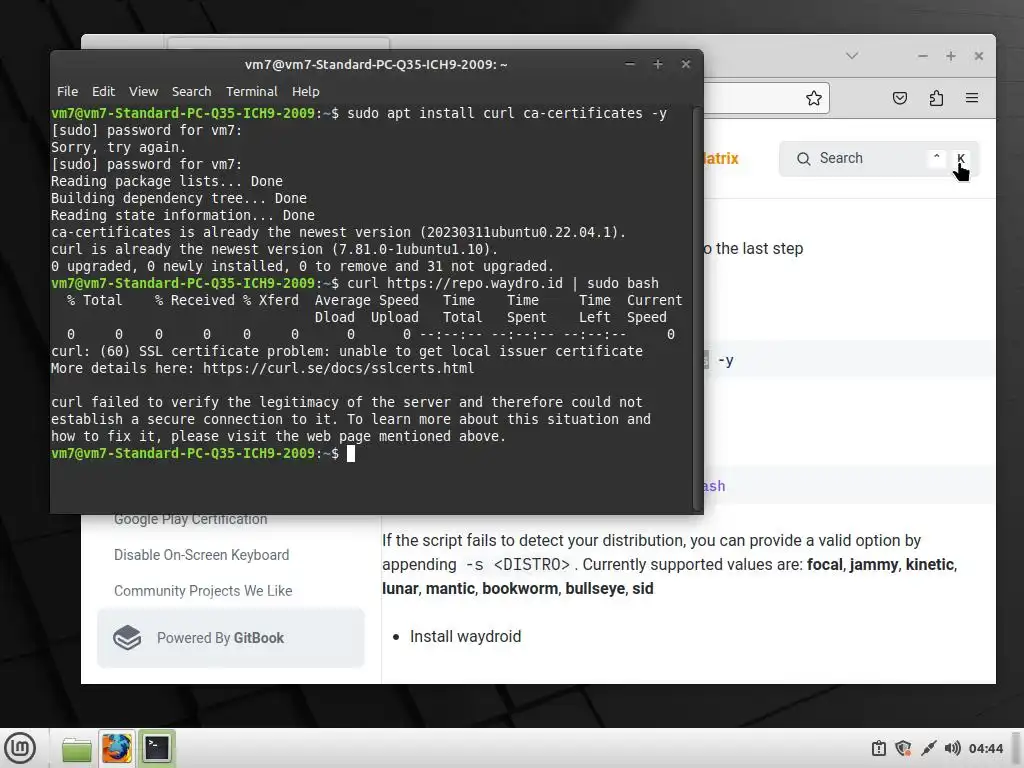Open the terminal Edit menu

pyautogui.click(x=103, y=91)
